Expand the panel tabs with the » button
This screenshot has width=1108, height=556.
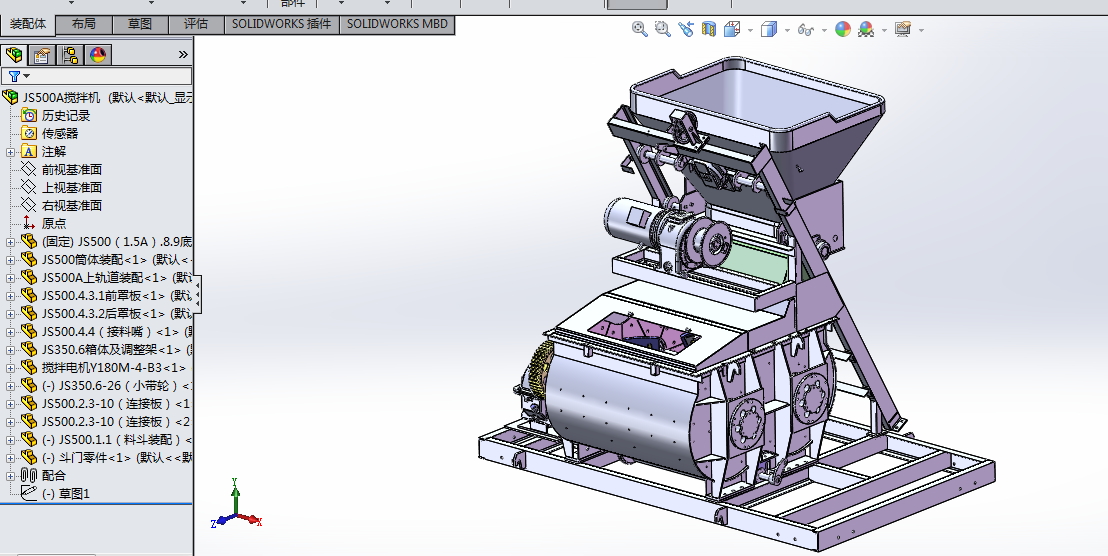[183, 55]
